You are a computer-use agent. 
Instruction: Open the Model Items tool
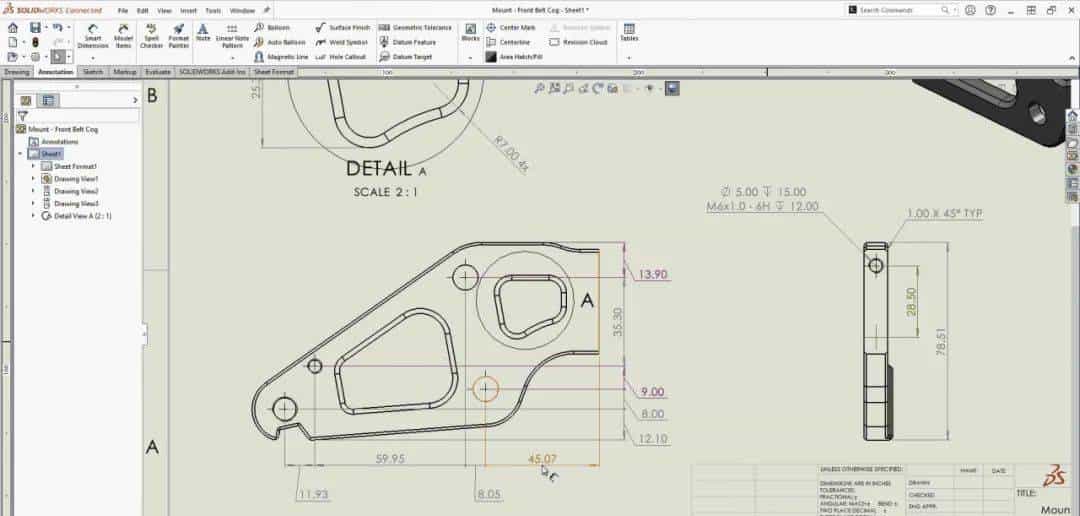click(123, 36)
